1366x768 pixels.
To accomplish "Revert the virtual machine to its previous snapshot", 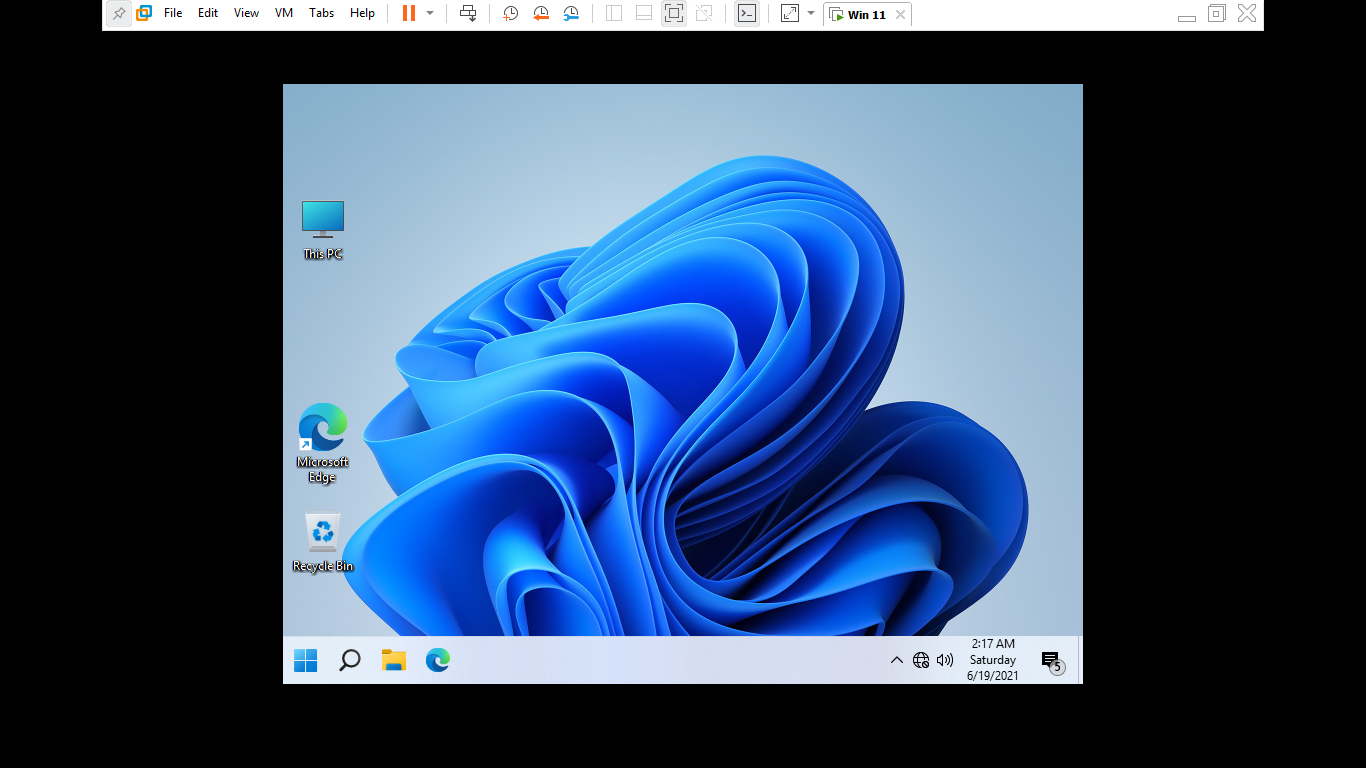I will coord(541,14).
